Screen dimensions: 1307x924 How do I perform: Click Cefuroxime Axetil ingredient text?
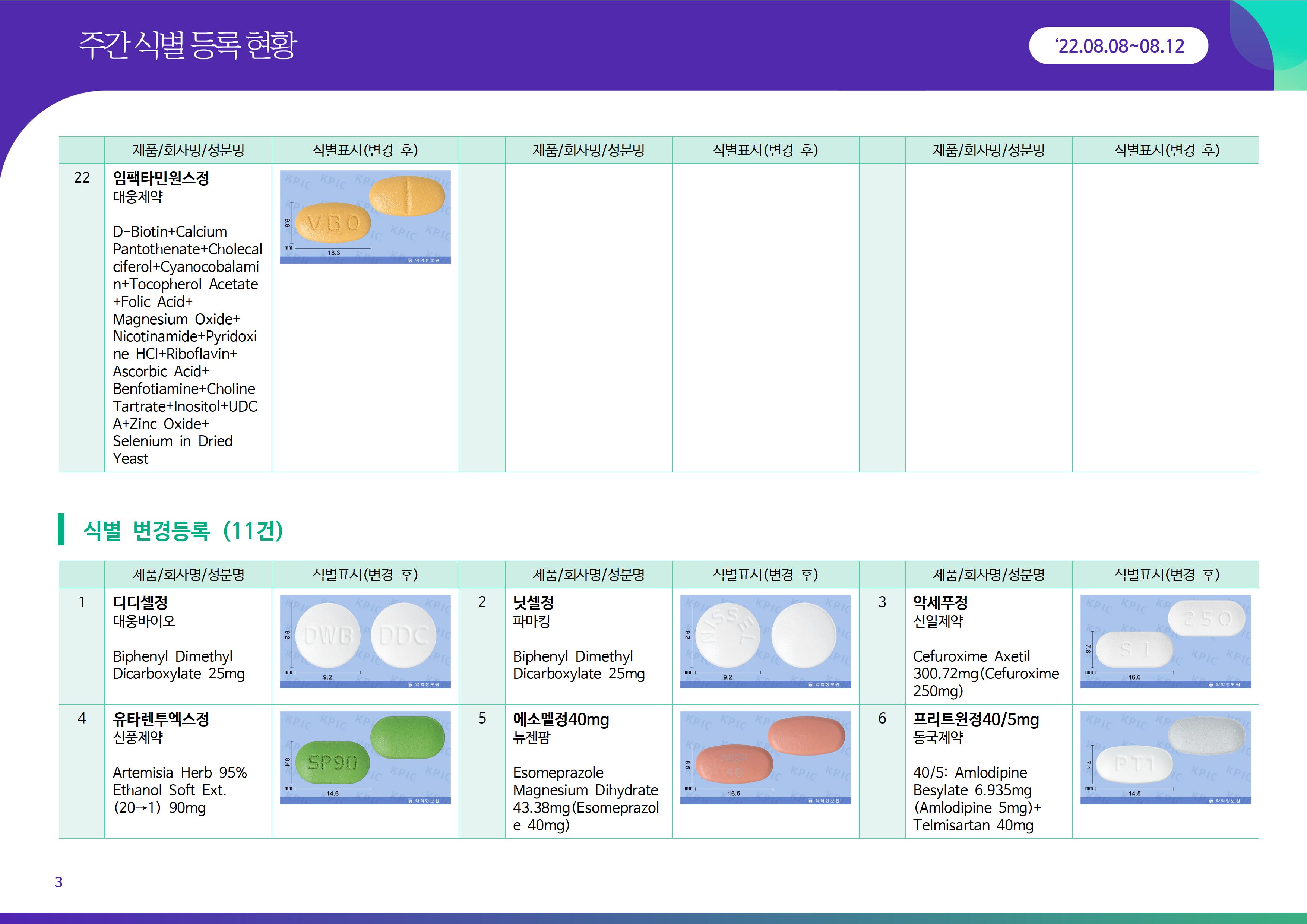click(x=971, y=656)
